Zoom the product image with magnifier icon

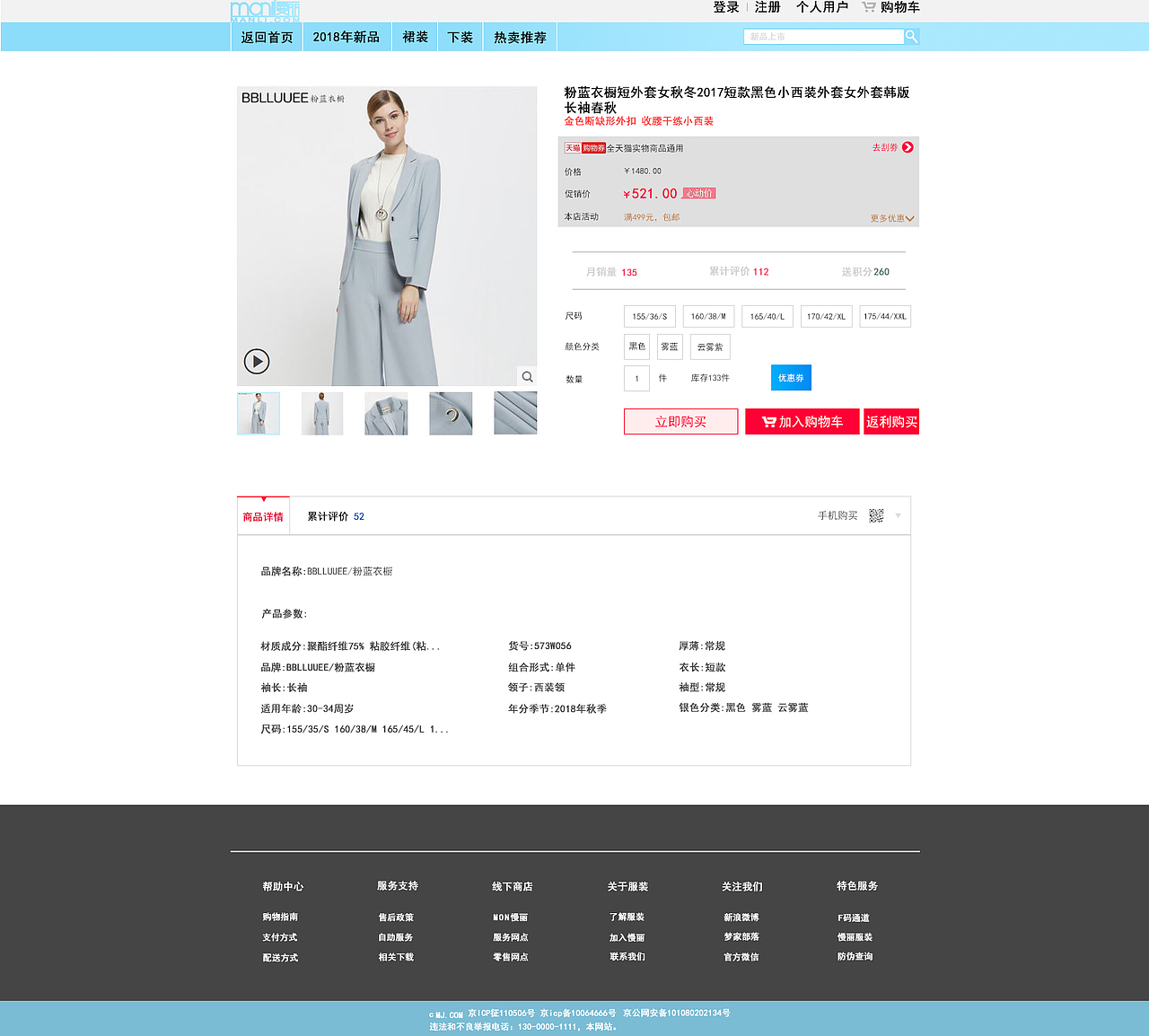pyautogui.click(x=528, y=377)
